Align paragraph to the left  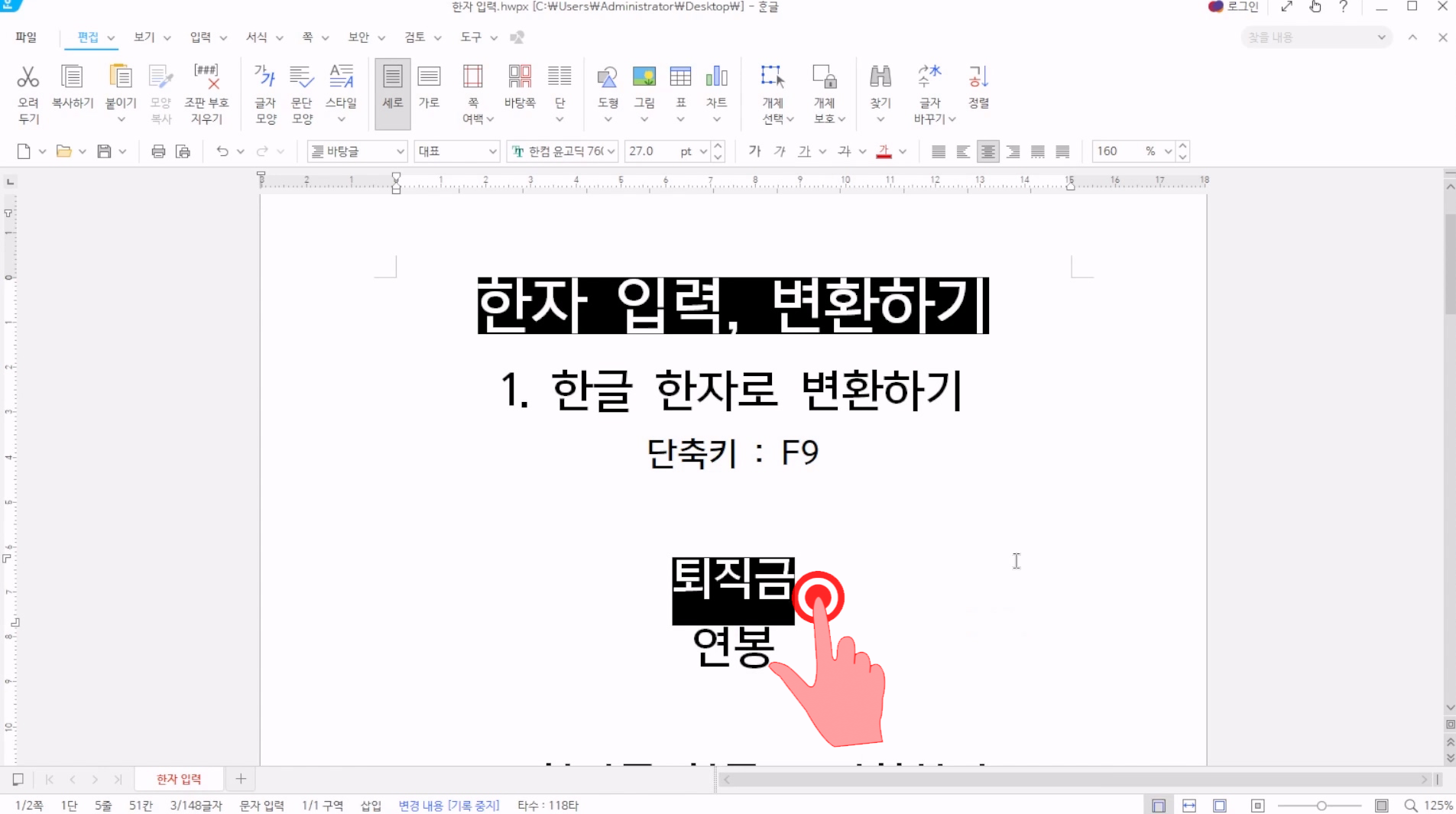pos(963,151)
